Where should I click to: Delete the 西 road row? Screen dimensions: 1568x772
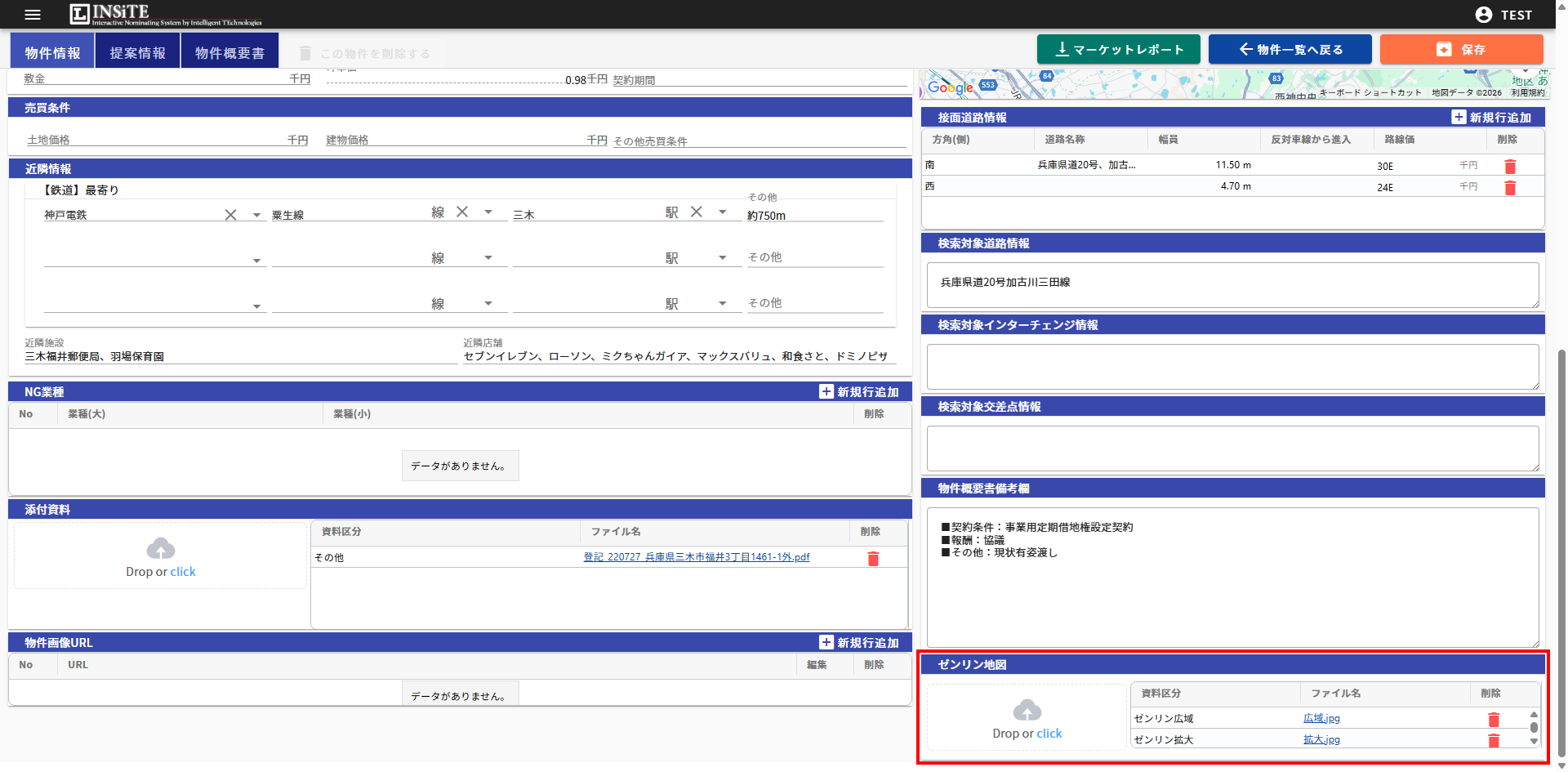(x=1510, y=188)
